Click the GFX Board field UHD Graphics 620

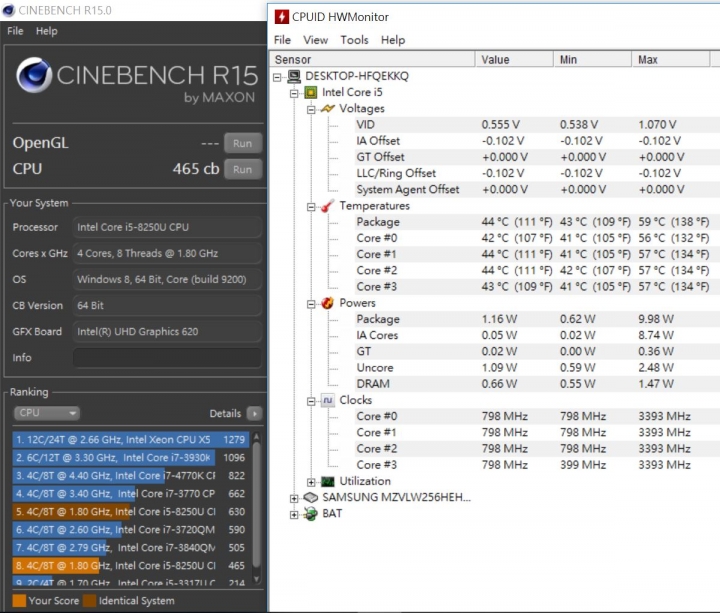[167, 332]
